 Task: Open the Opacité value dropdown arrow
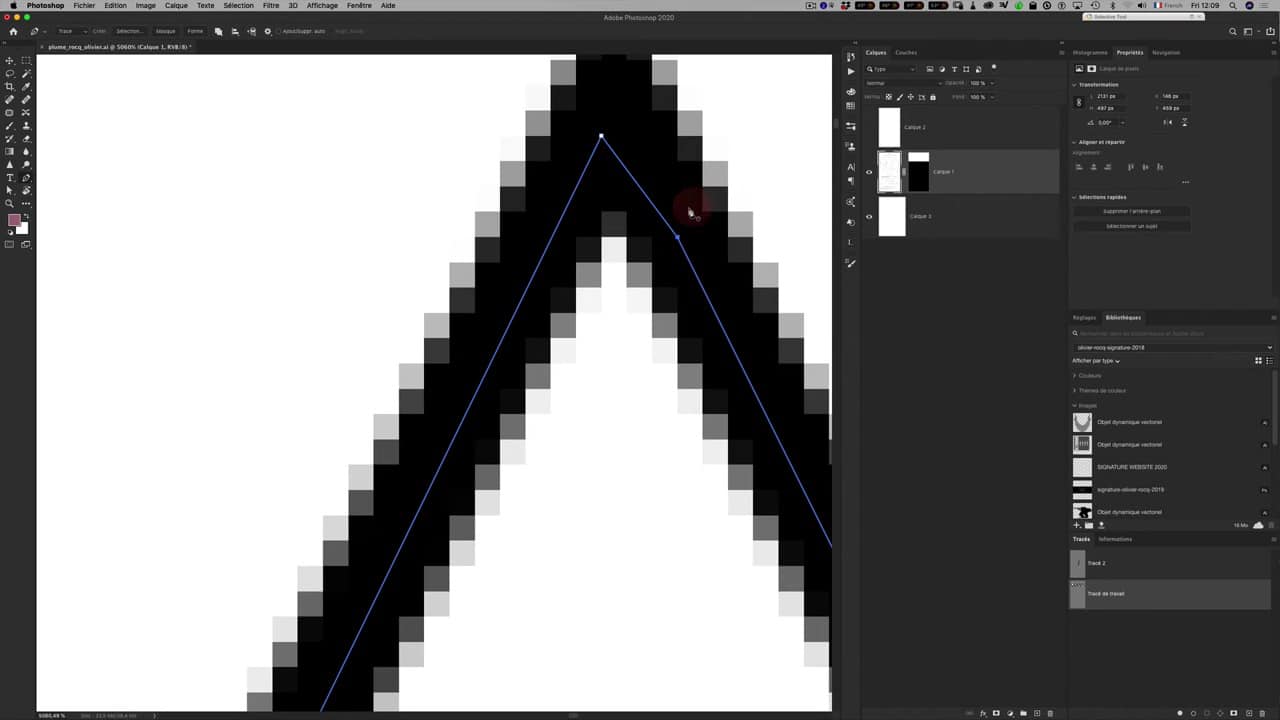tap(992, 83)
